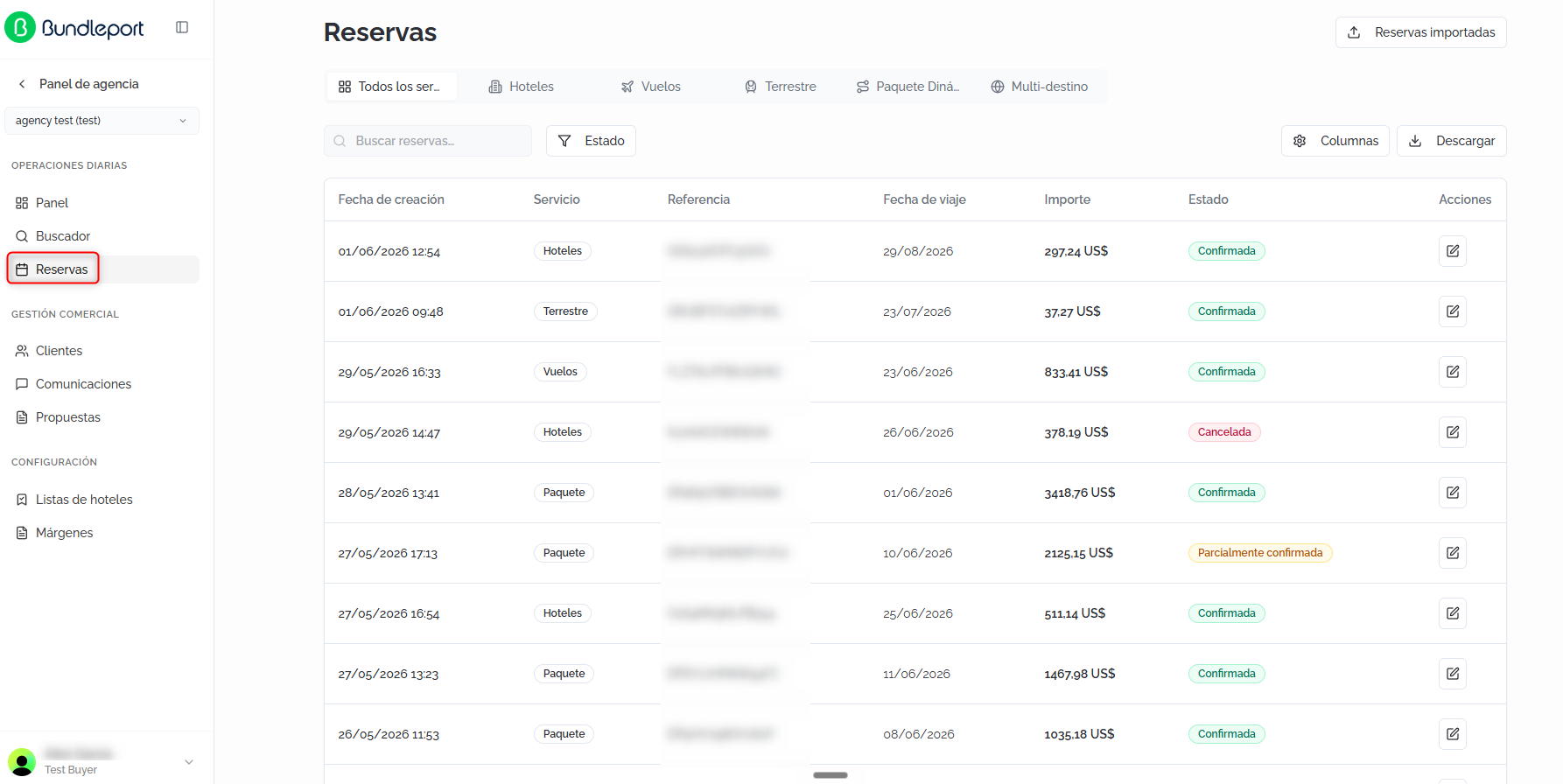The height and width of the screenshot is (784, 1563).
Task: Edit the 511,14 US$ booking
Action: click(1453, 613)
